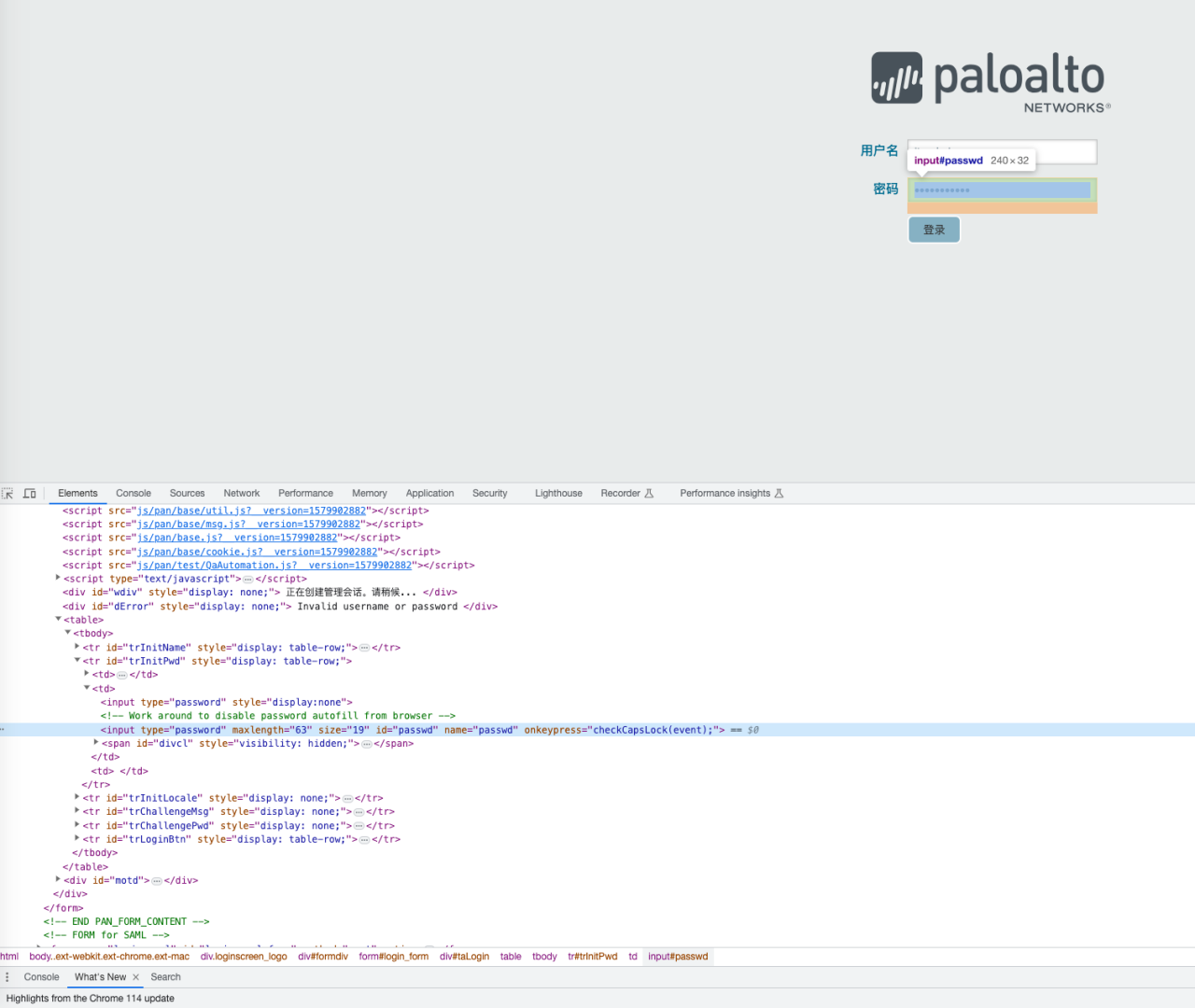Open the Lighthouse tab
The image size is (1195, 1008).
pyautogui.click(x=558, y=494)
